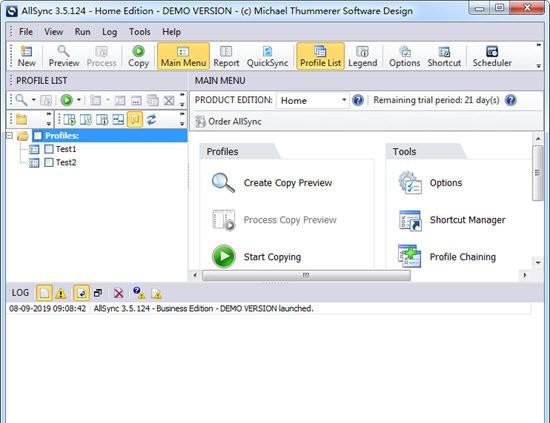
Task: Click the refresh arrows icon in profile toolbar
Action: (x=152, y=120)
